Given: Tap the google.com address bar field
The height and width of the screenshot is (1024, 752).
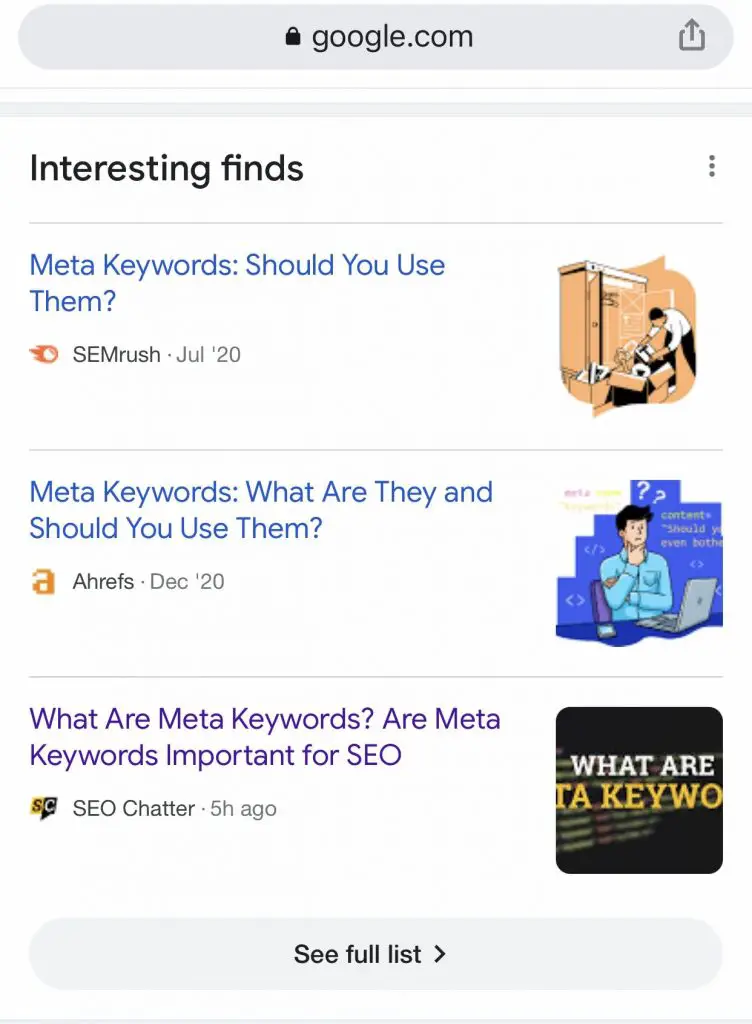Looking at the screenshot, I should click(375, 37).
